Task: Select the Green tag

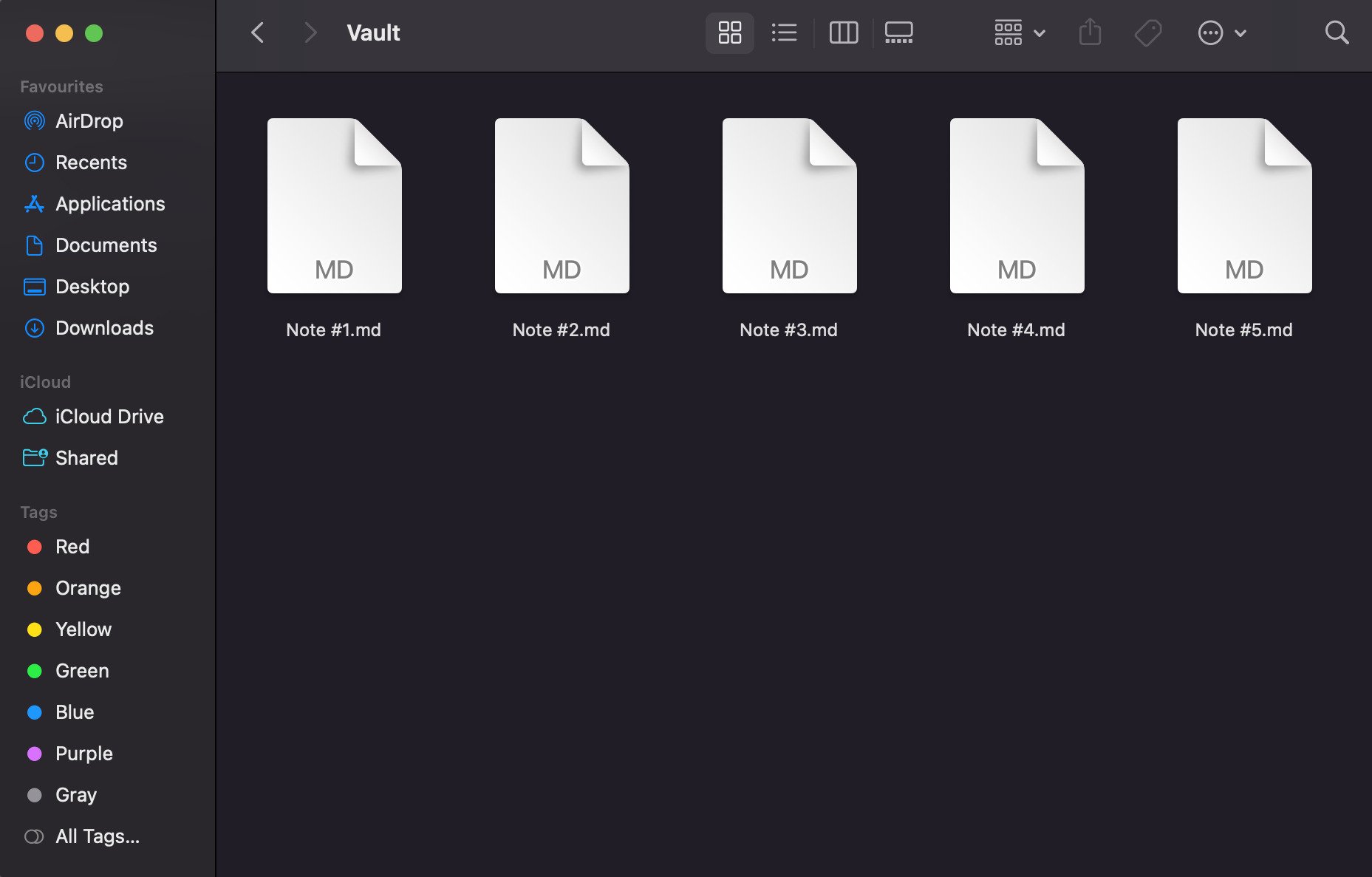Action: tap(81, 671)
